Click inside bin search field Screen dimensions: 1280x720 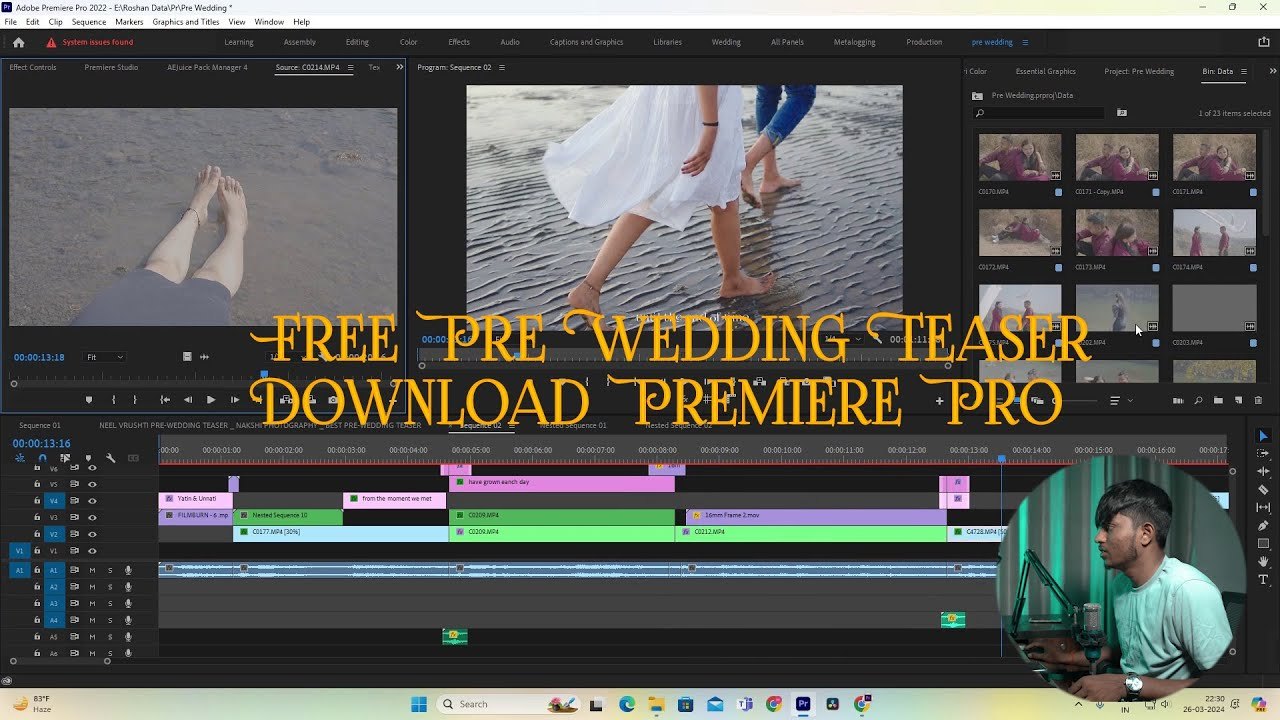pos(1040,113)
